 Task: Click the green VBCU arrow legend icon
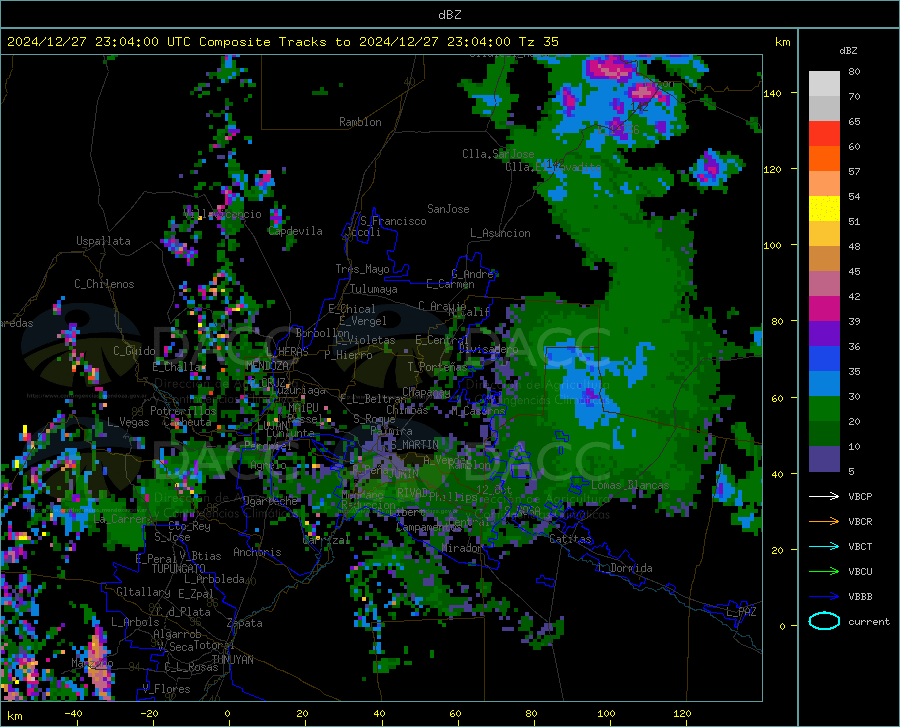[824, 571]
